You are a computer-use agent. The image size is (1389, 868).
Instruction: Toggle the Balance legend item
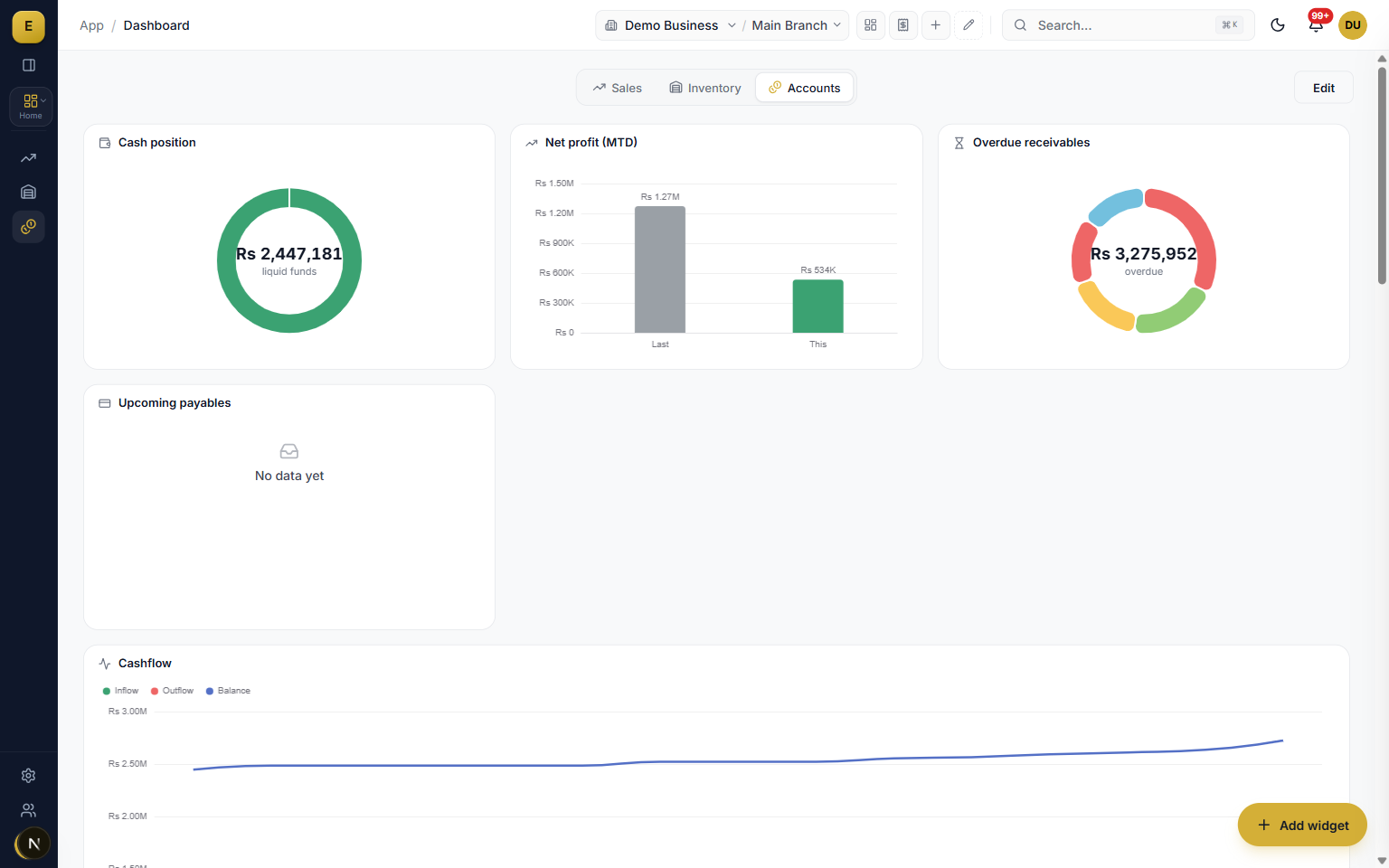point(228,691)
